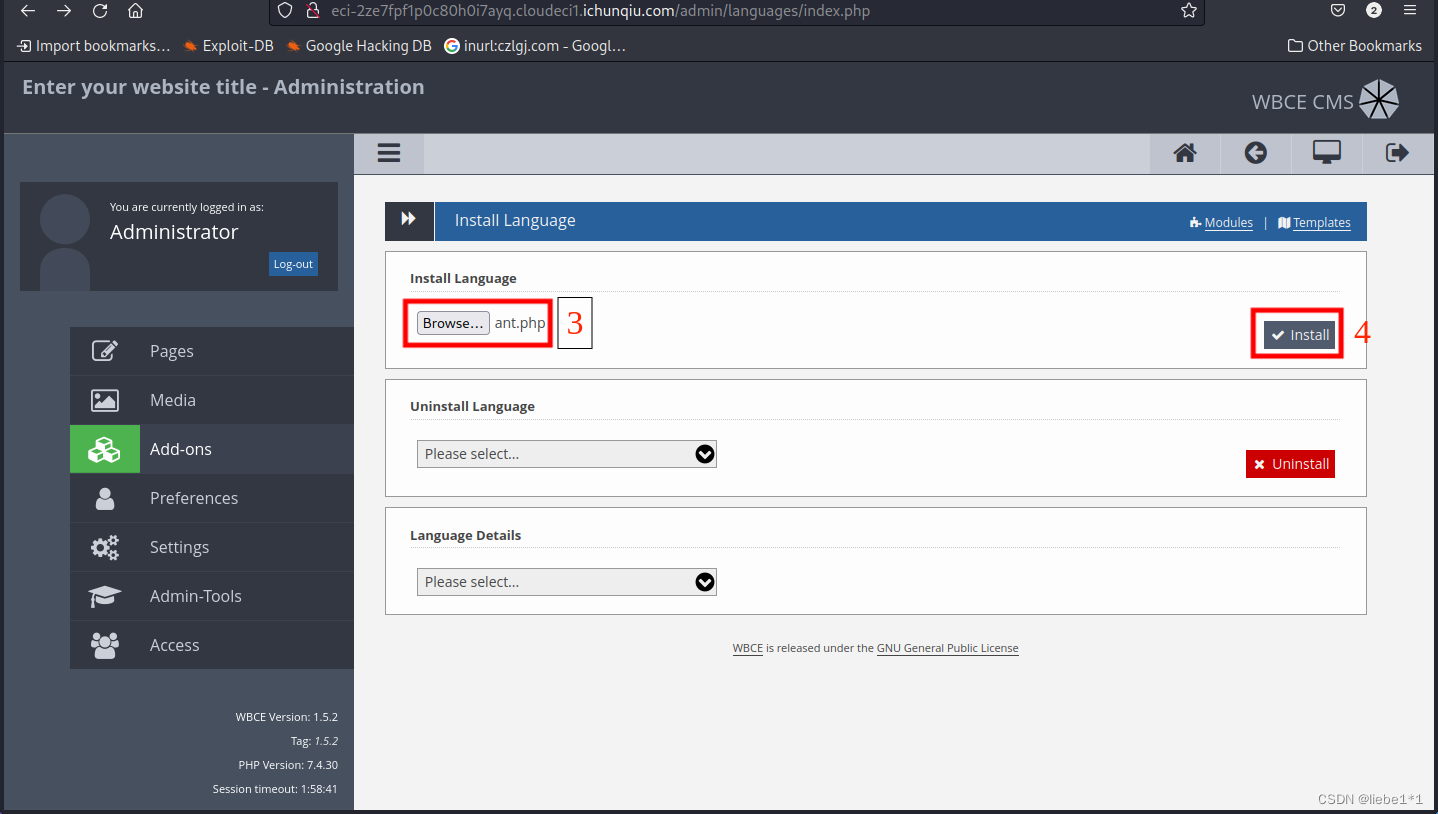
Task: Open Language Details select dropdown
Action: [x=567, y=582]
